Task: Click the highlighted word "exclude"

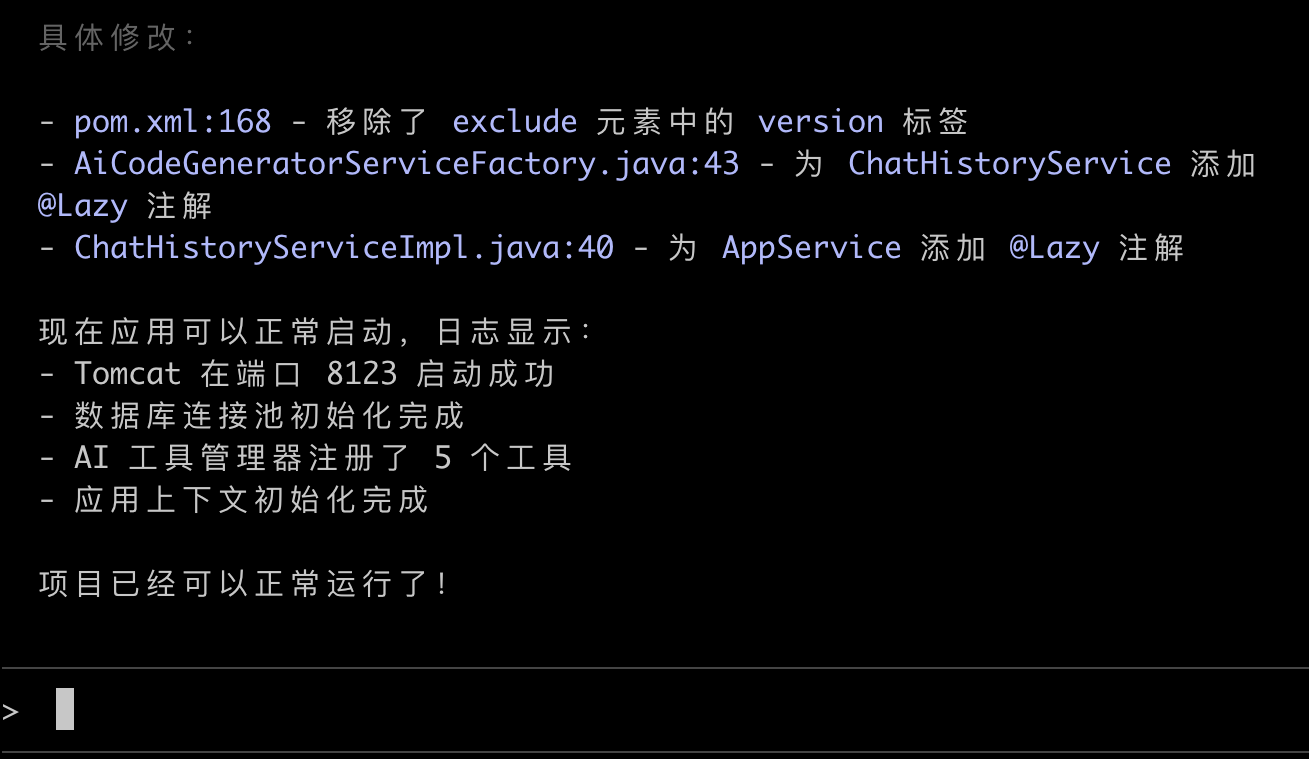Action: pos(515,122)
